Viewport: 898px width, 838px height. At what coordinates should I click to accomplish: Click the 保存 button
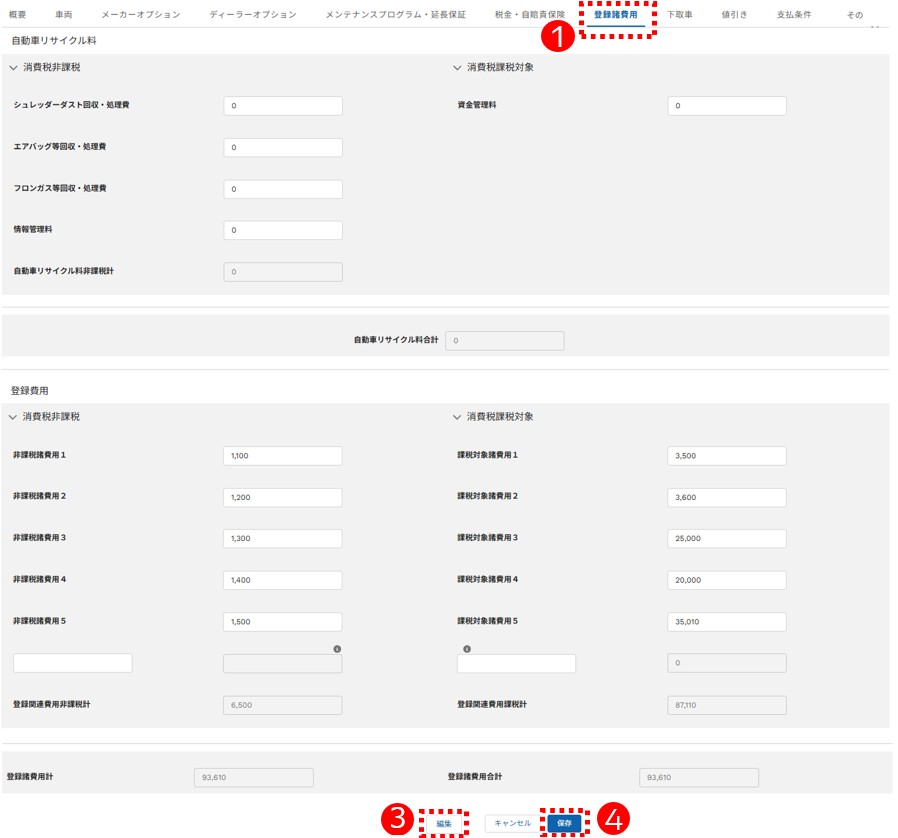click(565, 823)
